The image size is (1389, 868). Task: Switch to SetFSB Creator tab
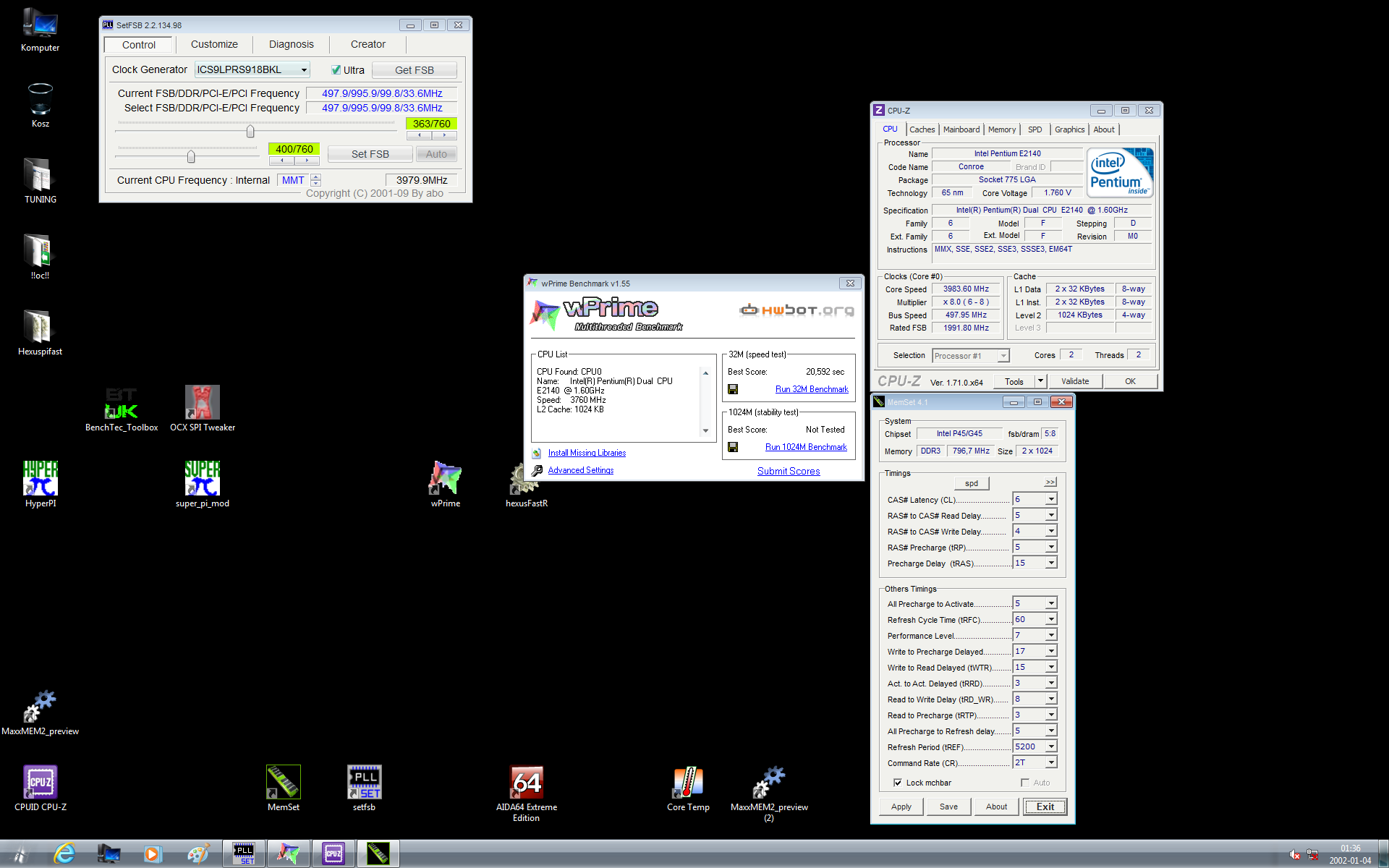point(368,44)
